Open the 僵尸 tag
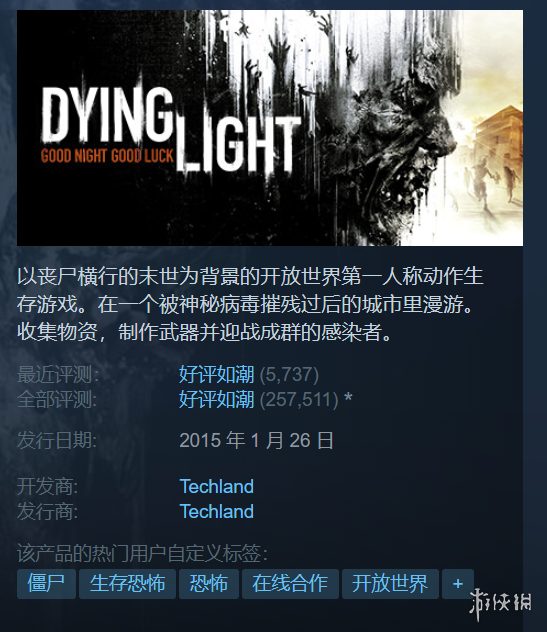Image resolution: width=547 pixels, height=632 pixels. [46, 584]
